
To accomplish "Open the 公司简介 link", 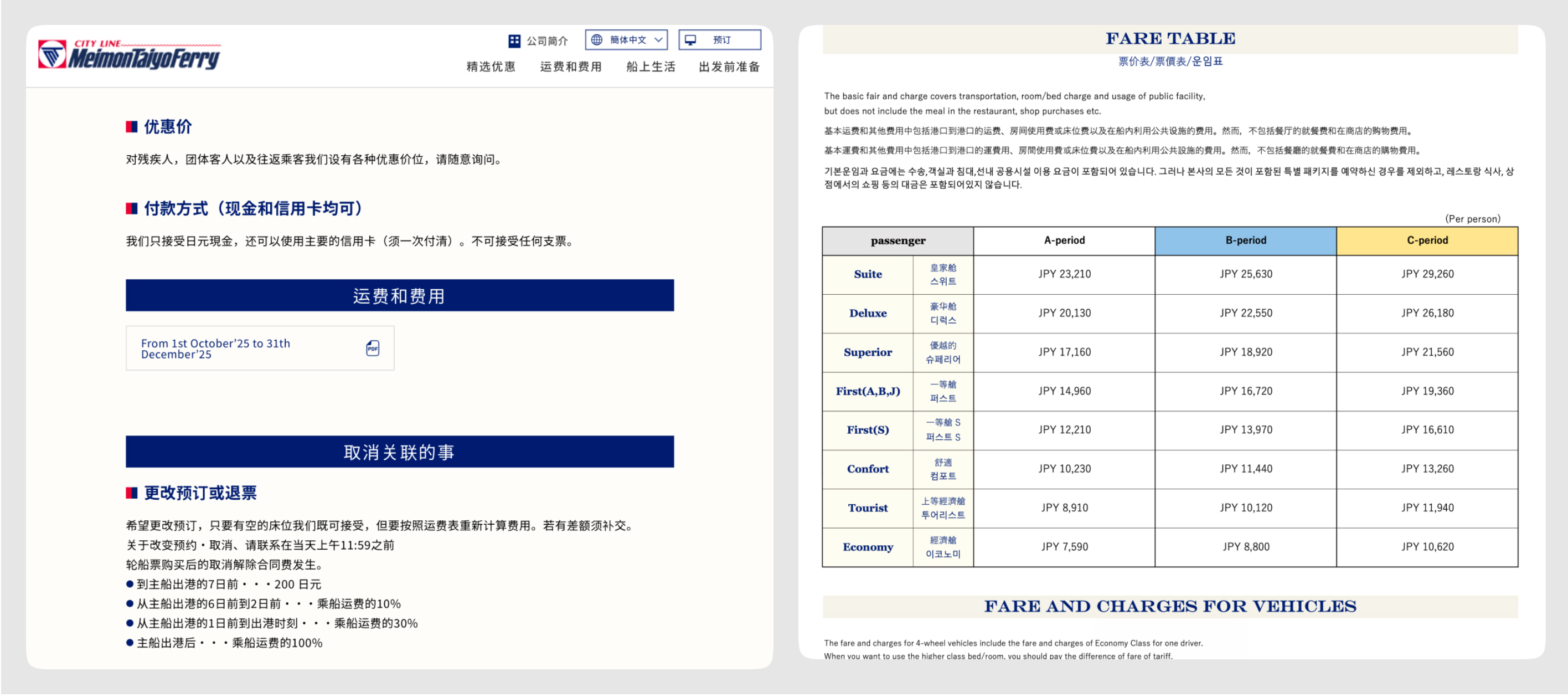I will coord(546,41).
